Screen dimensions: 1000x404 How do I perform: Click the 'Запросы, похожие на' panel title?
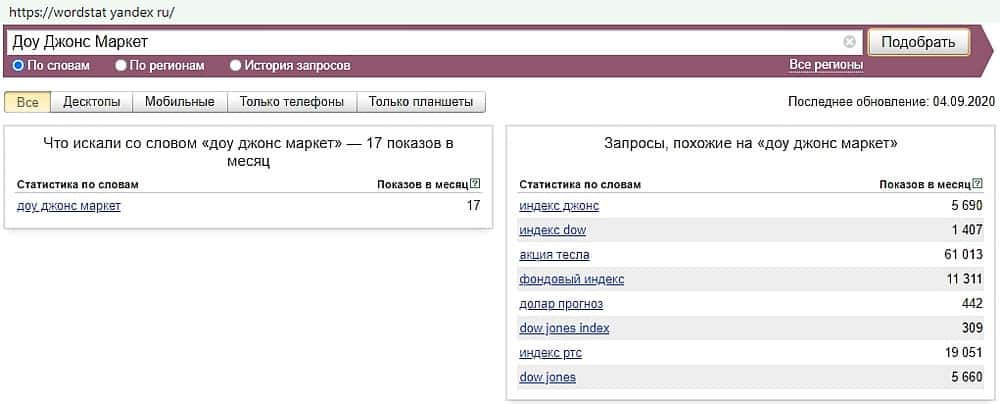(x=751, y=144)
